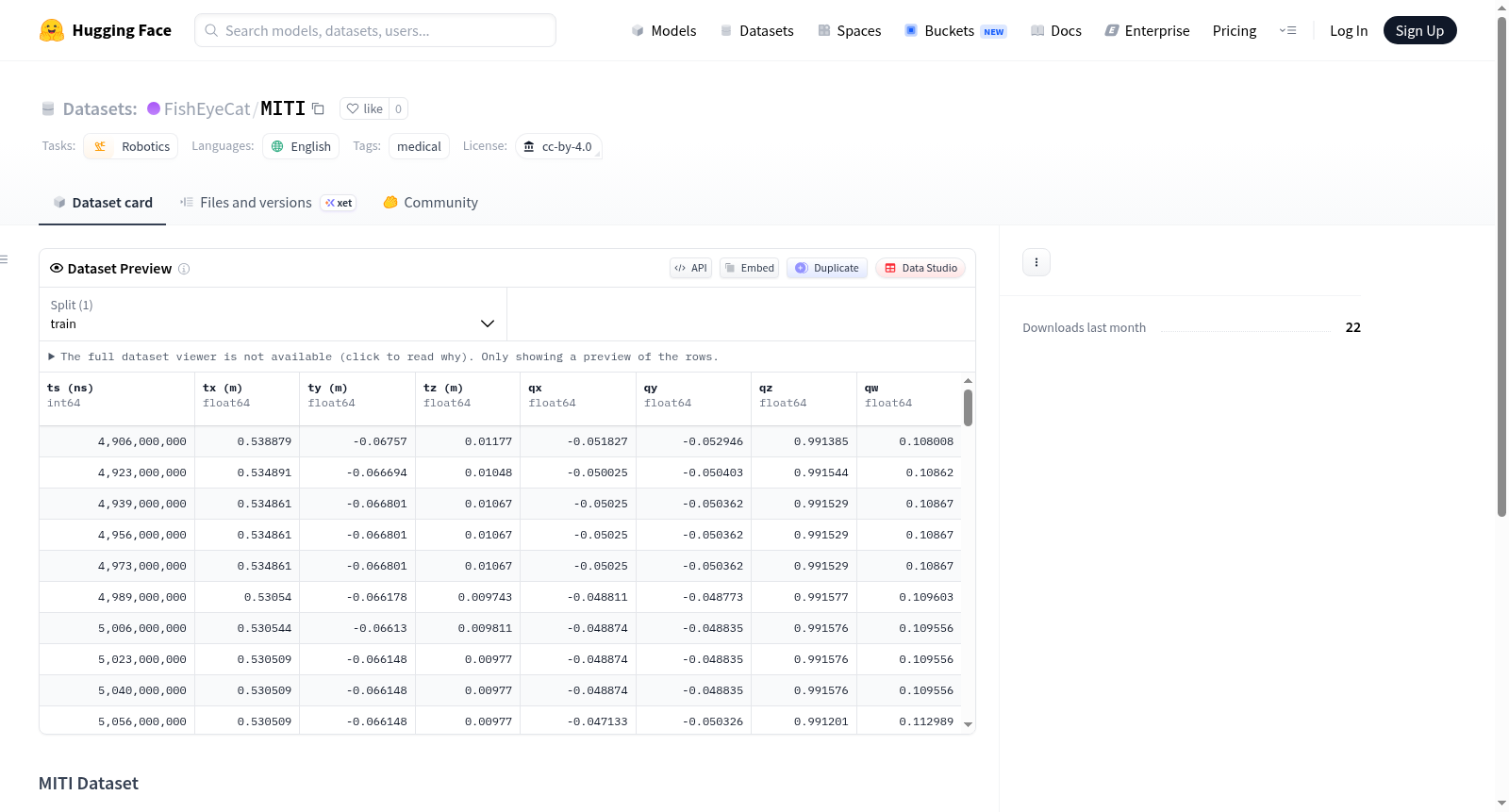Click the like count number
1509x812 pixels.
pos(399,108)
